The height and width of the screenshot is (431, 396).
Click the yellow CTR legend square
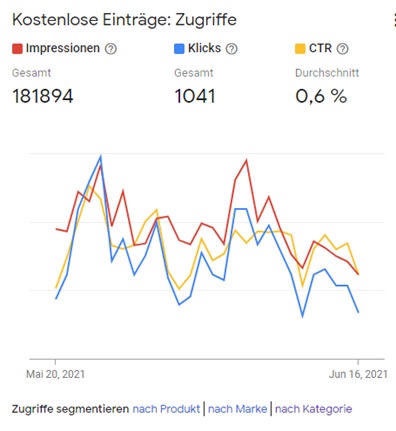click(300, 49)
